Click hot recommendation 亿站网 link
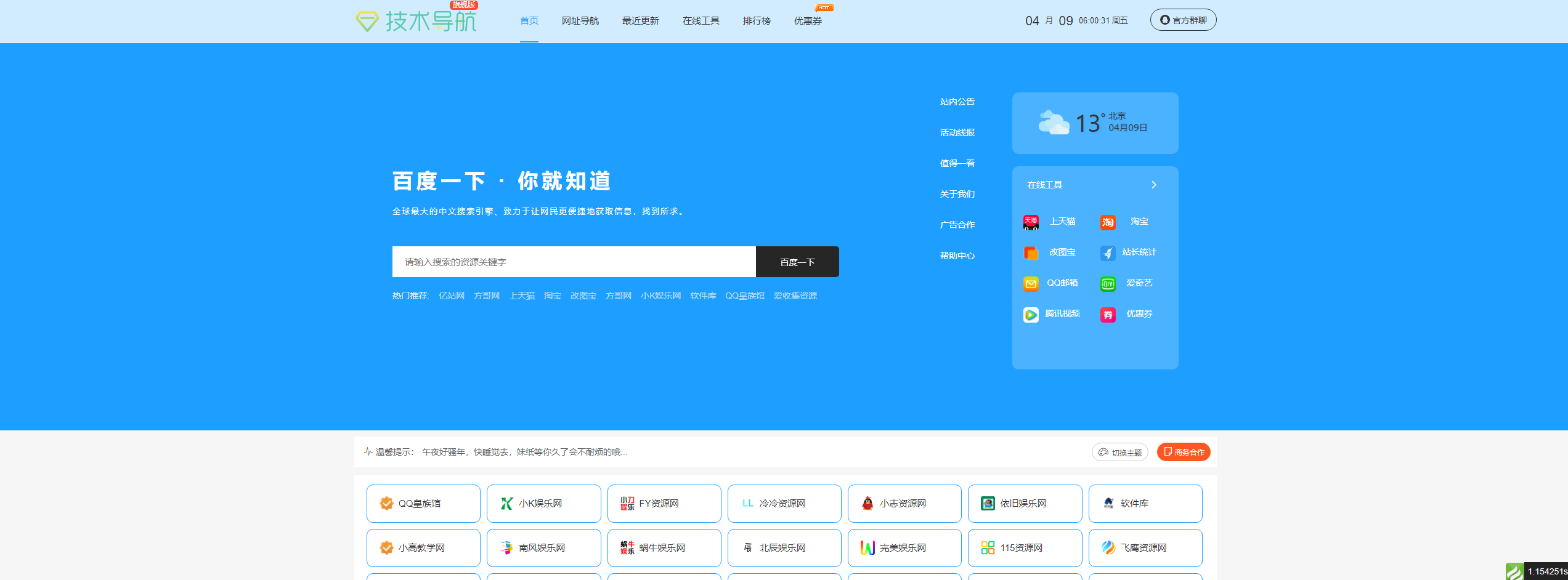The image size is (1568, 580). click(452, 296)
